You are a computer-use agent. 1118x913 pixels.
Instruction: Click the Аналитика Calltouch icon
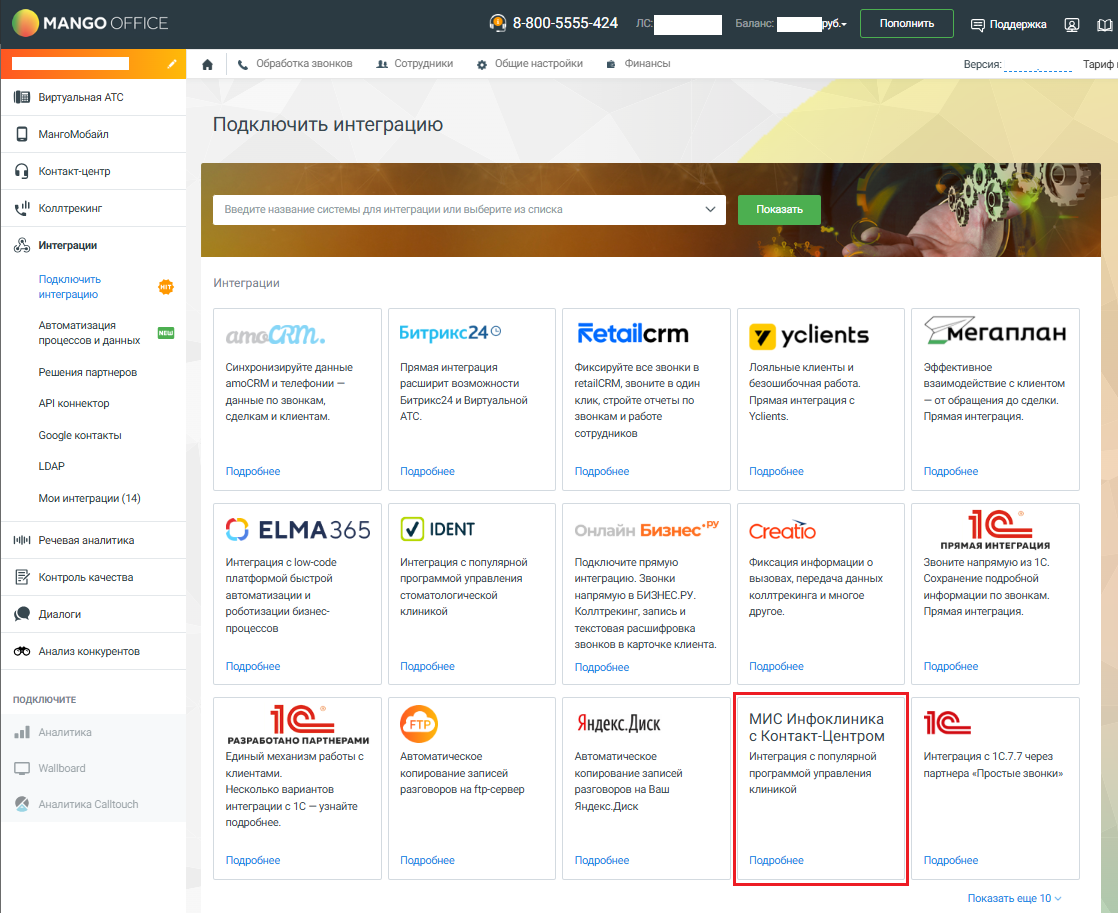[x=22, y=804]
